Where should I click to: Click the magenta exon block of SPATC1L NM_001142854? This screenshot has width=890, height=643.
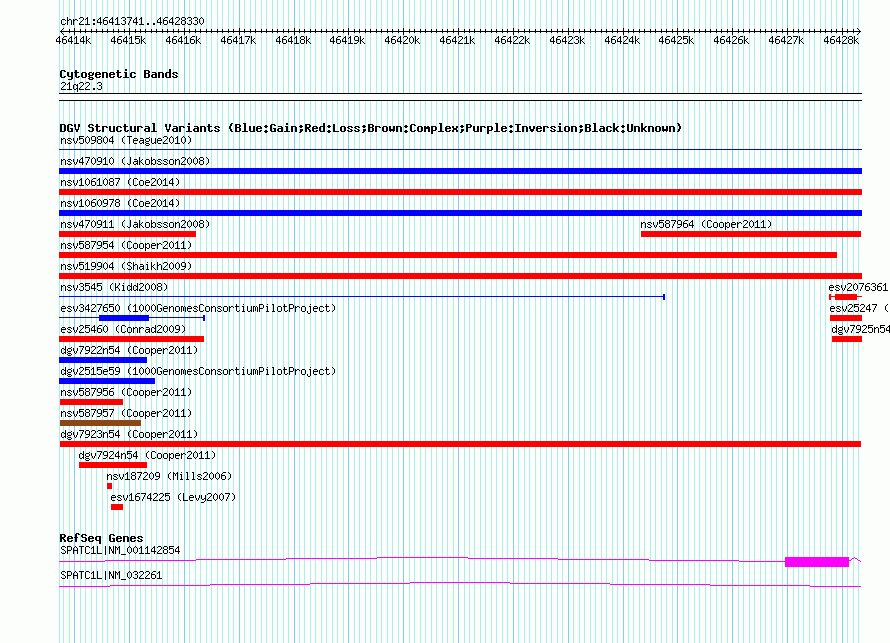pyautogui.click(x=817, y=562)
